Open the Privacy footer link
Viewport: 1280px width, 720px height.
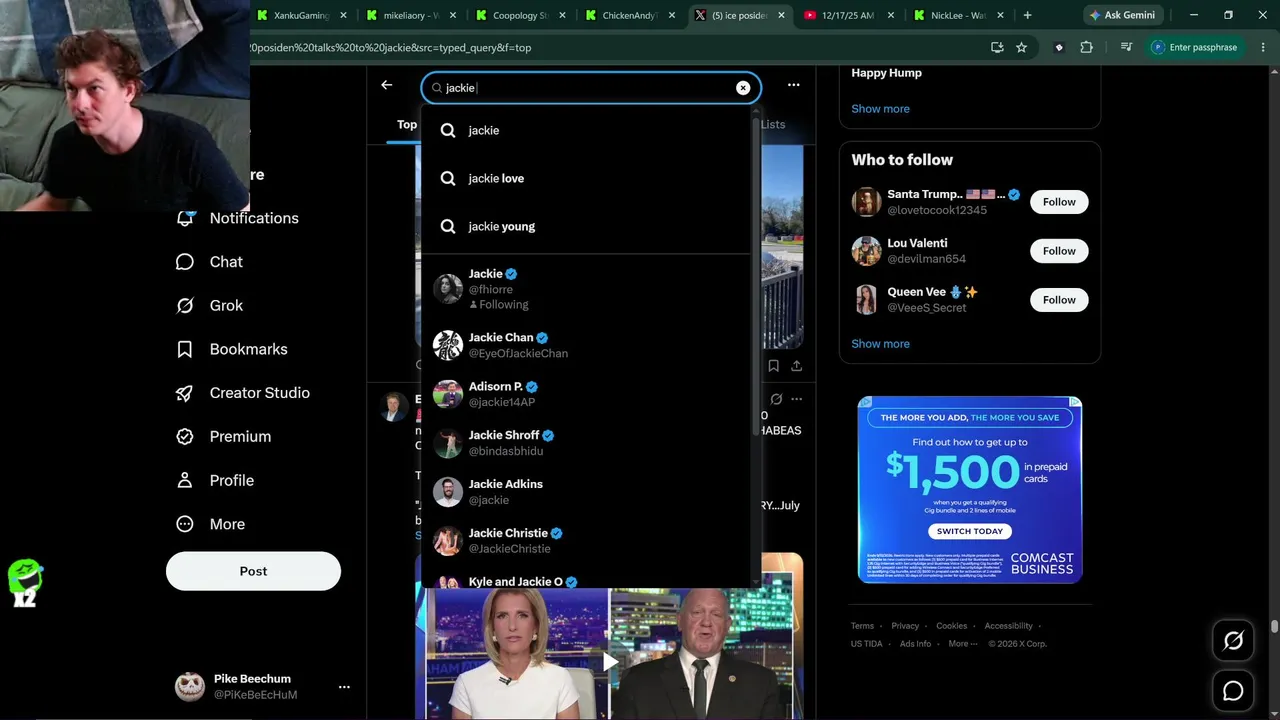tap(905, 626)
